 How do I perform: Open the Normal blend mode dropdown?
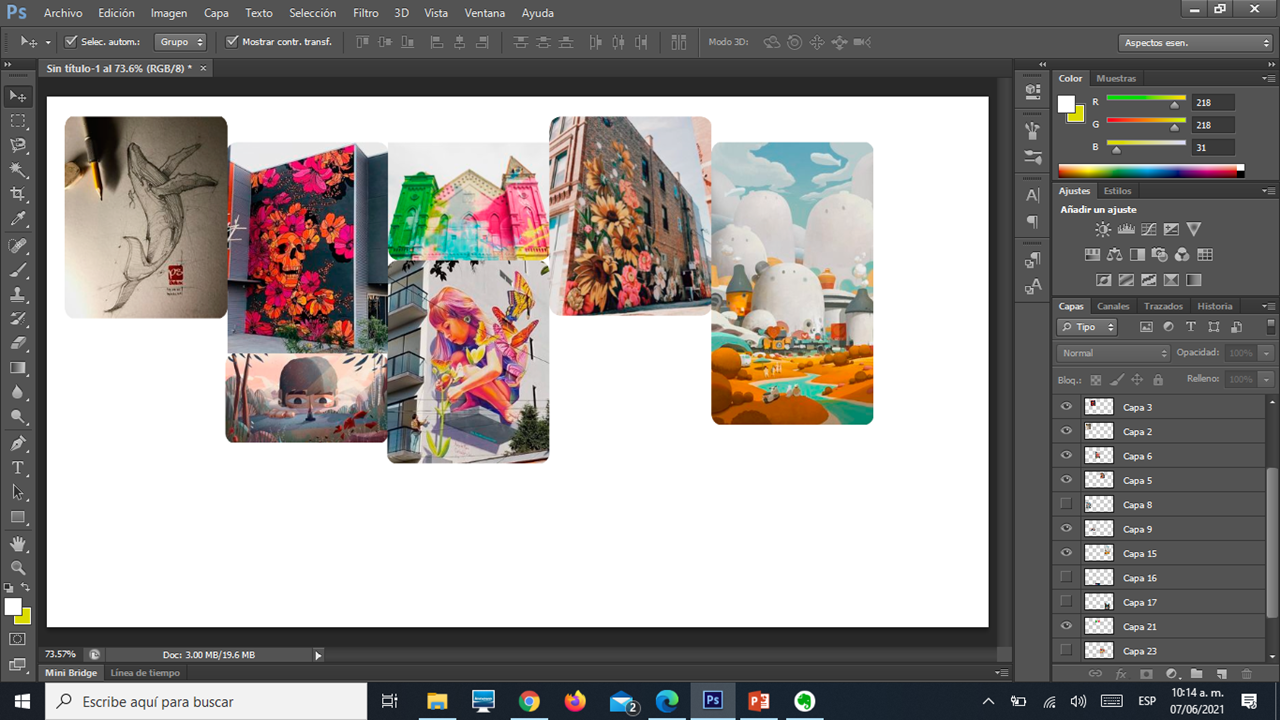tap(1113, 353)
